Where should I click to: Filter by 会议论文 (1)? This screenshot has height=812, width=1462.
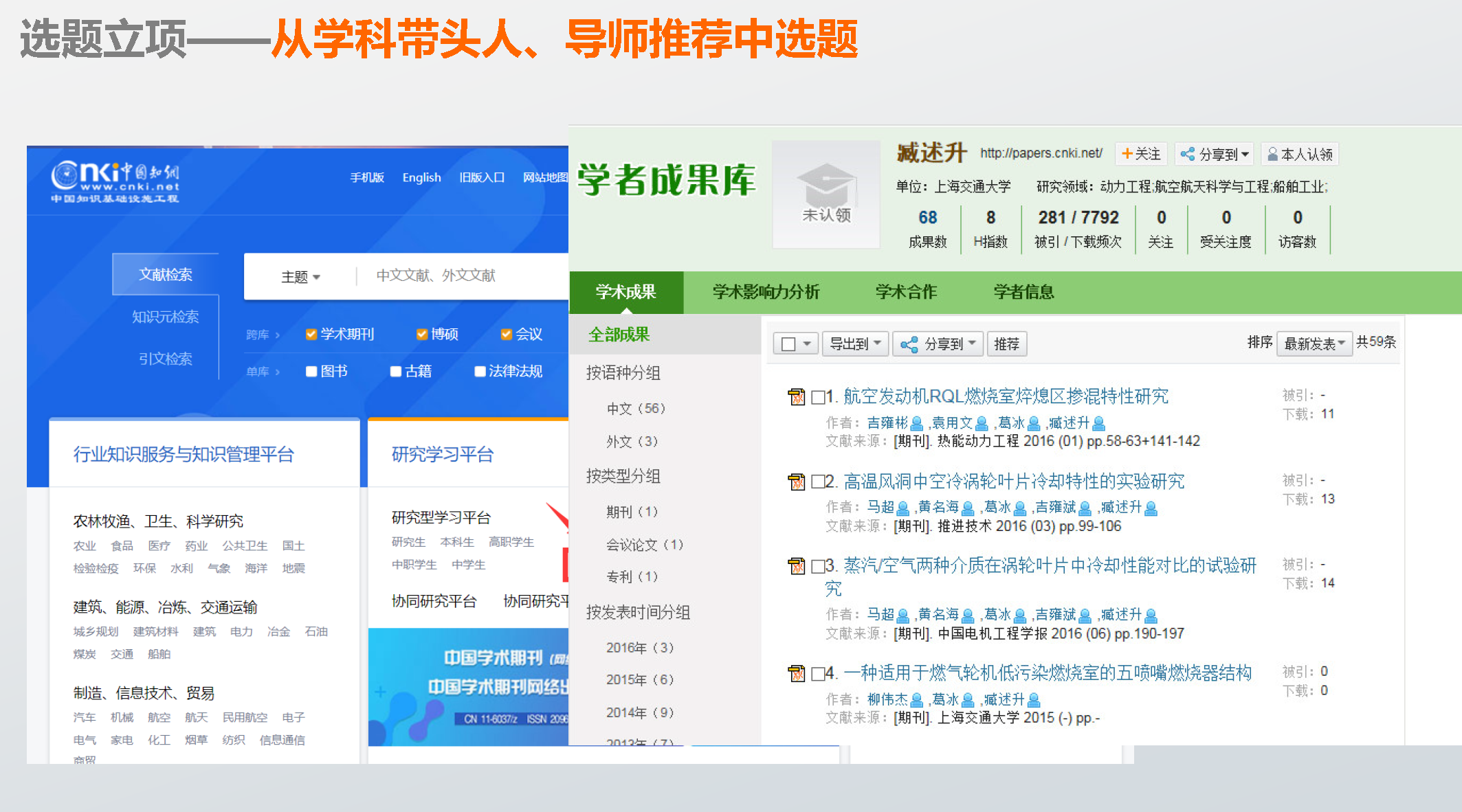pos(645,545)
